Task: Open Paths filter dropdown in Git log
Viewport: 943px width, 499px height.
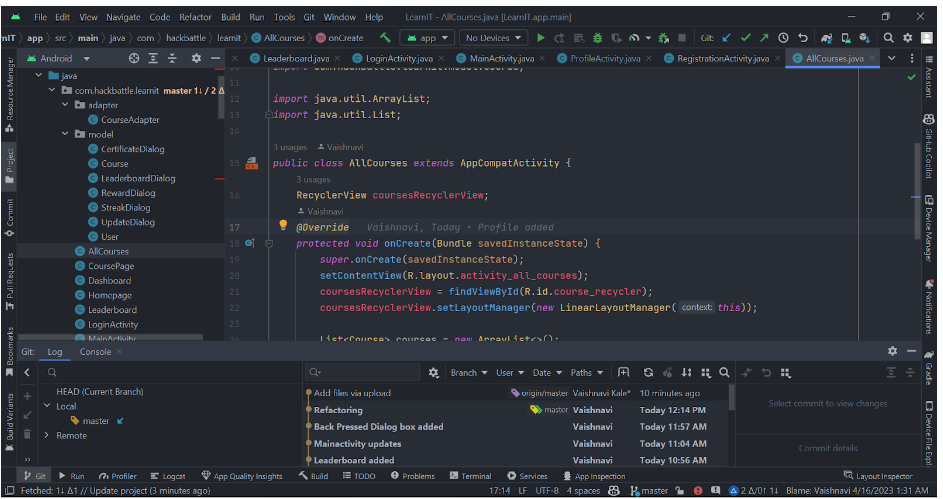Action: pos(586,373)
